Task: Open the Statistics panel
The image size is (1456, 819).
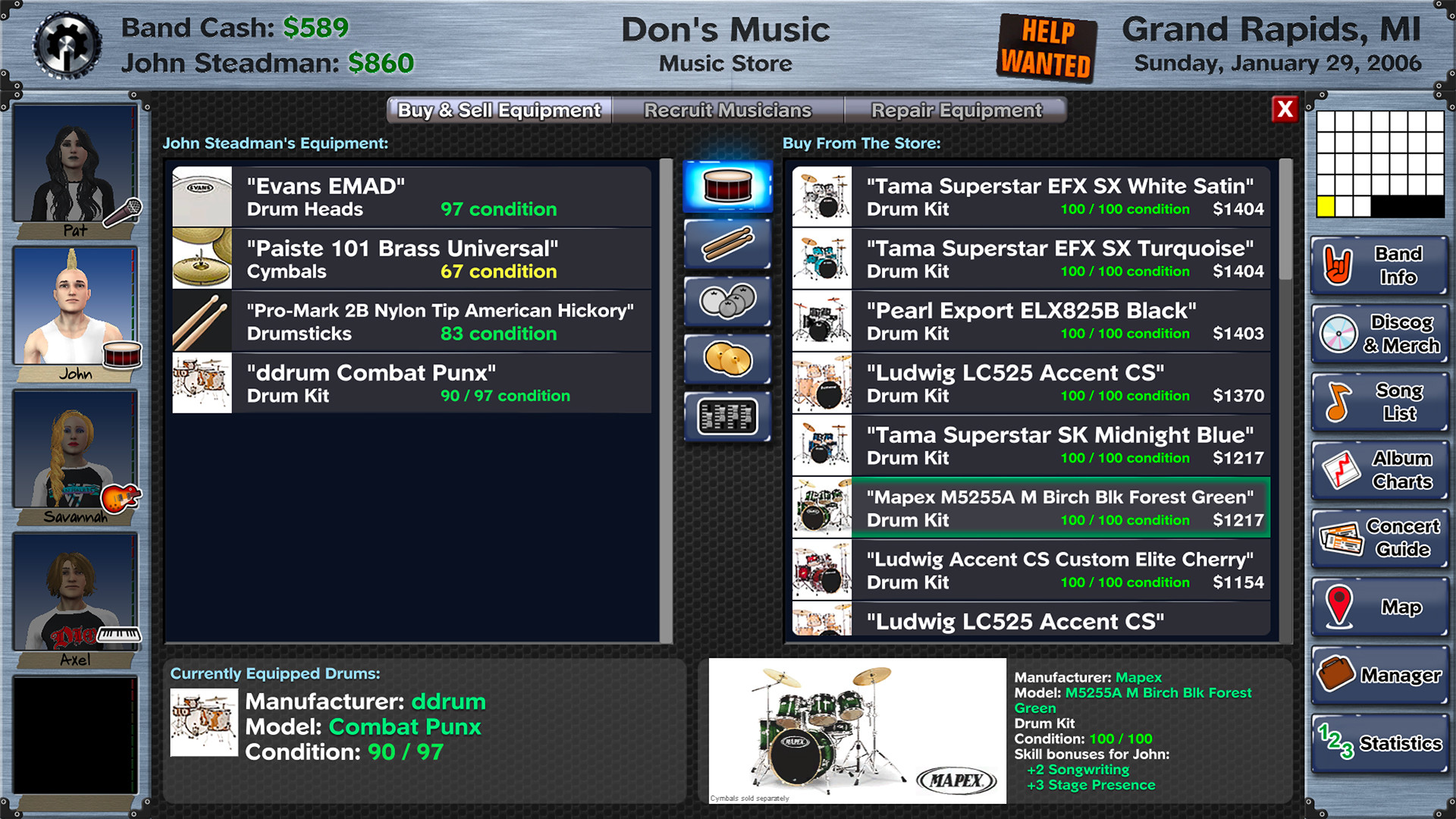Action: click(1379, 743)
